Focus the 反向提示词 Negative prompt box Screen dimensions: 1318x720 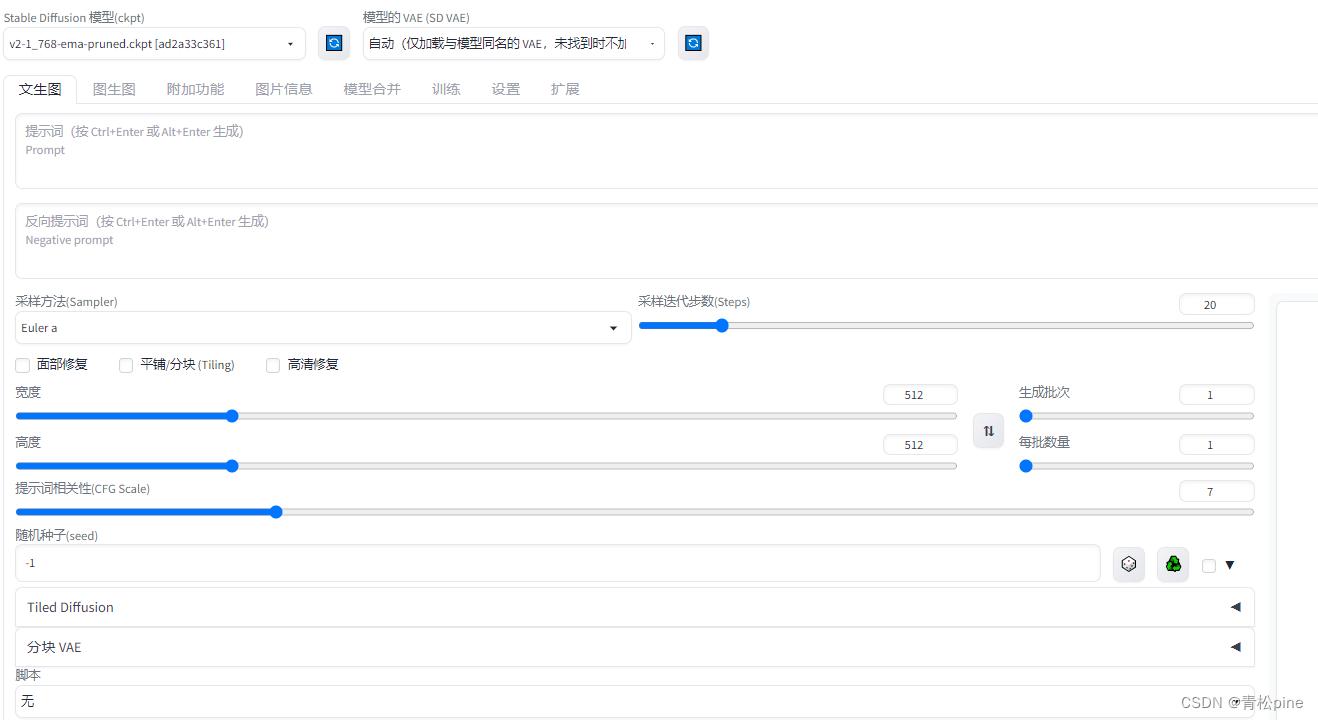[x=666, y=241]
